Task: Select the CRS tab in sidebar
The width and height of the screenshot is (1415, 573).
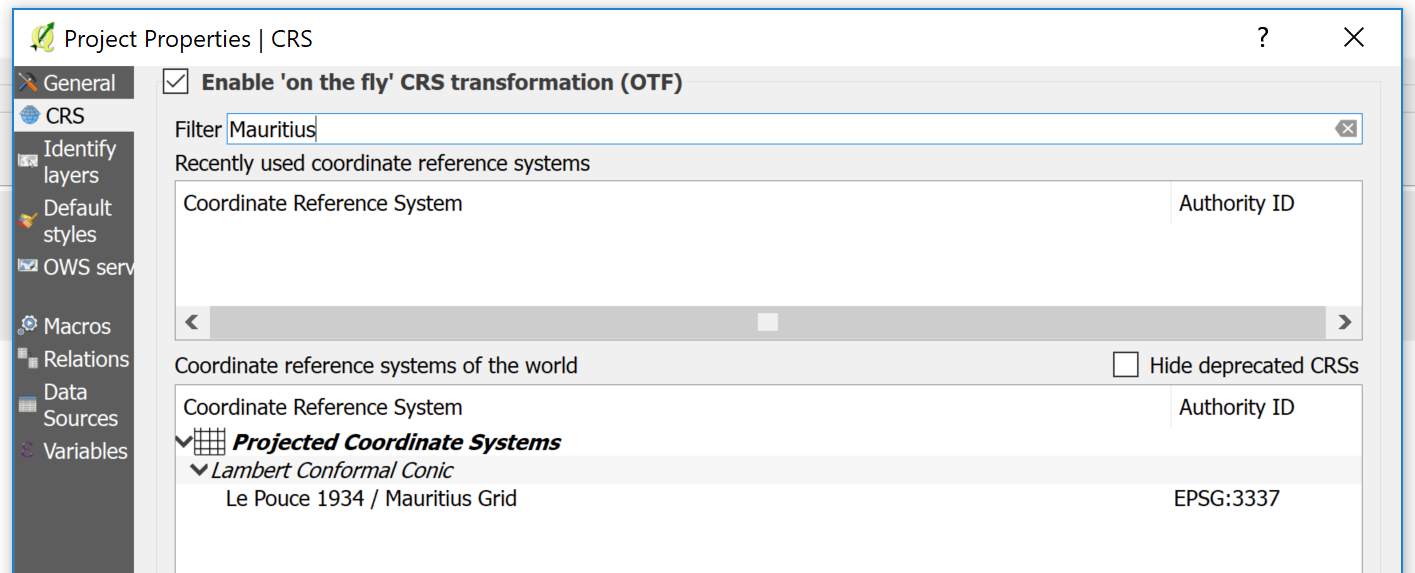Action: 74,115
